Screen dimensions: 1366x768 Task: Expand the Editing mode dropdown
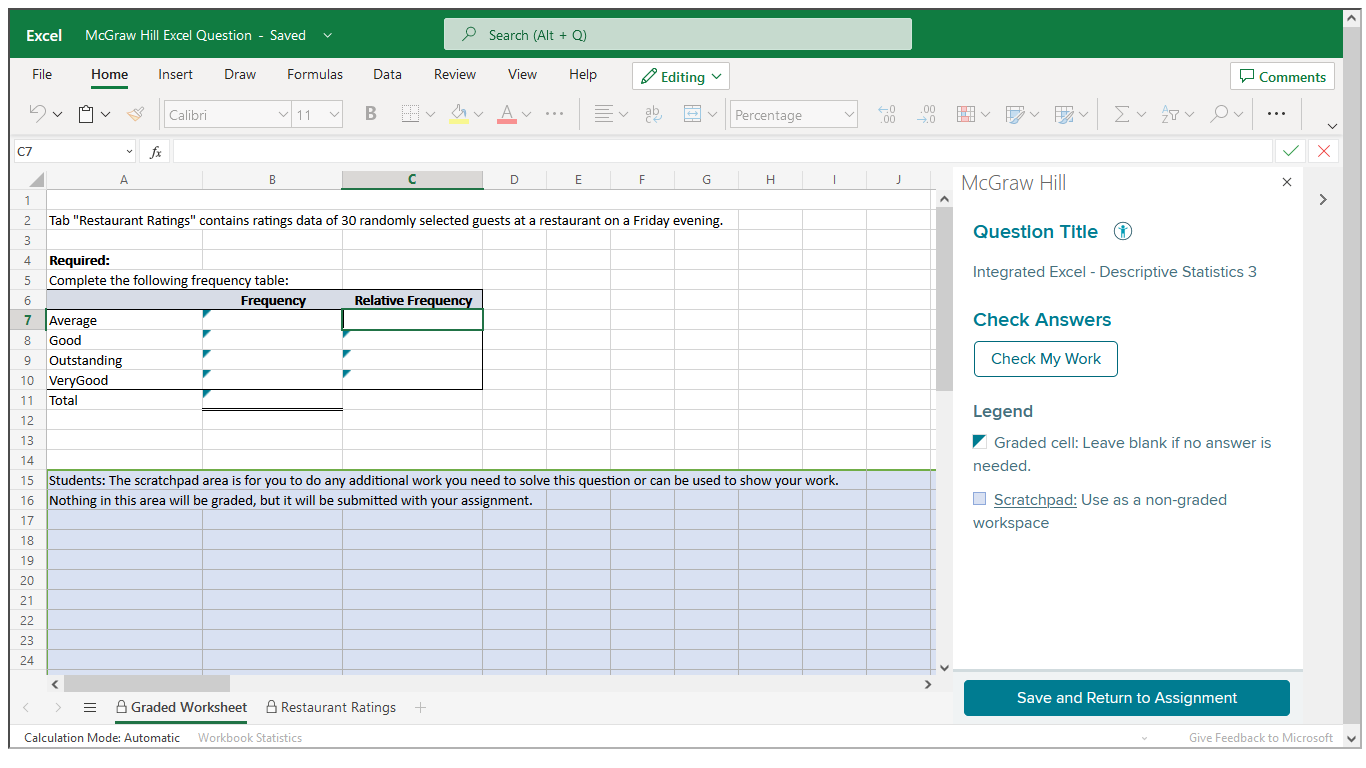[680, 77]
